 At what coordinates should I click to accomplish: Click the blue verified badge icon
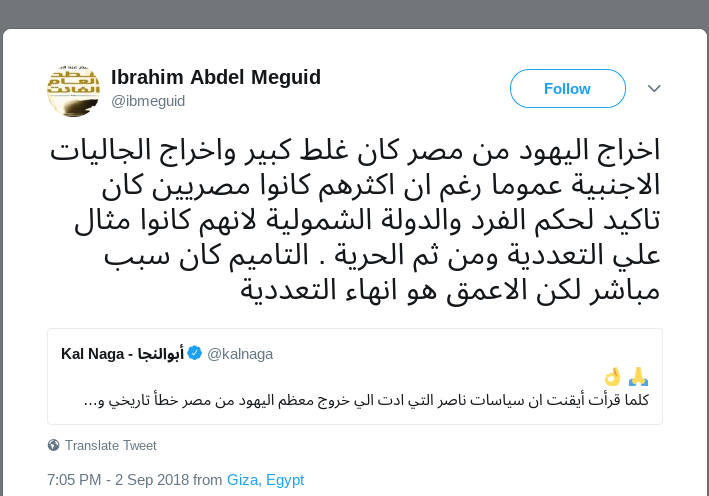point(195,354)
